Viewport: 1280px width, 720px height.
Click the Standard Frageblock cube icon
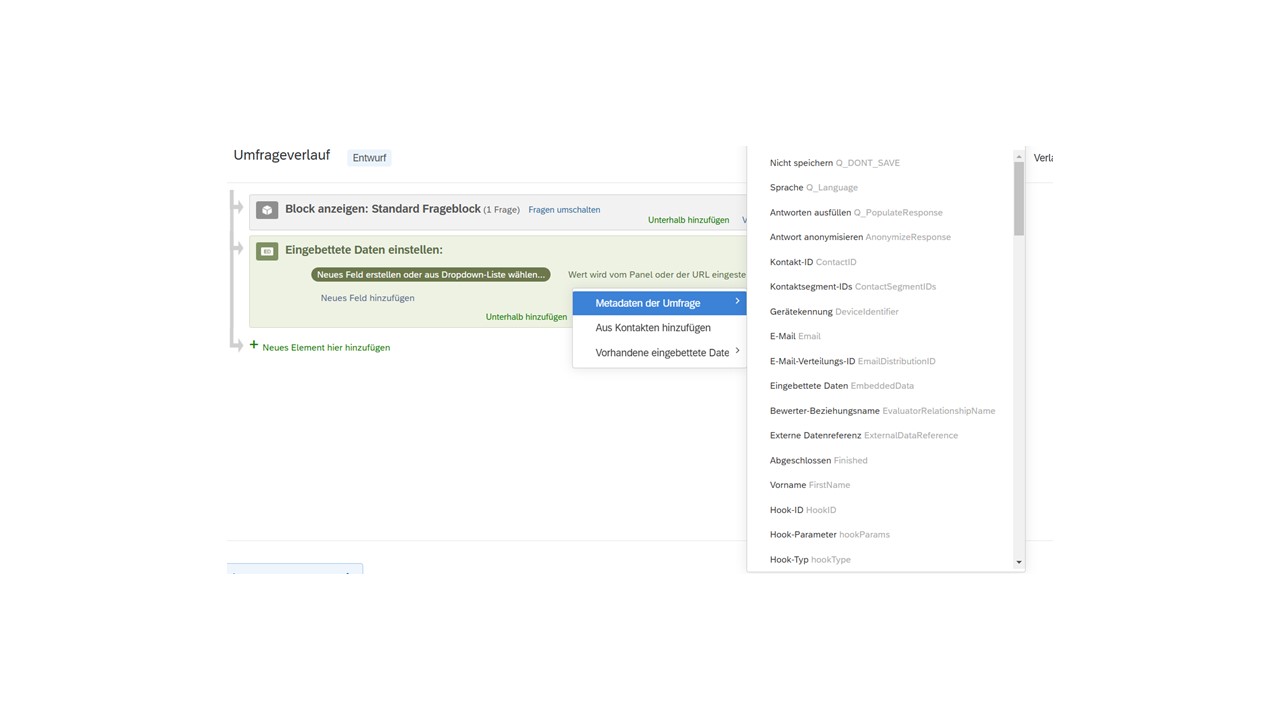click(267, 210)
